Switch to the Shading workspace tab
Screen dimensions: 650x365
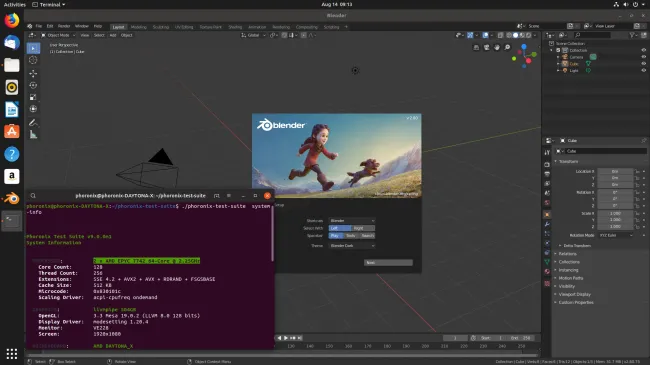(235, 27)
